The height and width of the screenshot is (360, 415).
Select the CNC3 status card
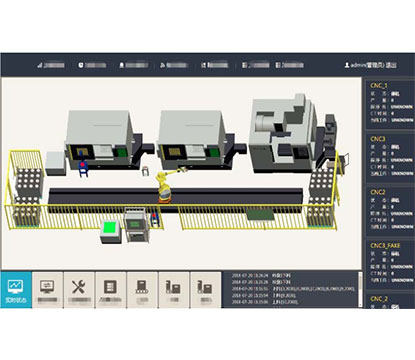point(390,158)
